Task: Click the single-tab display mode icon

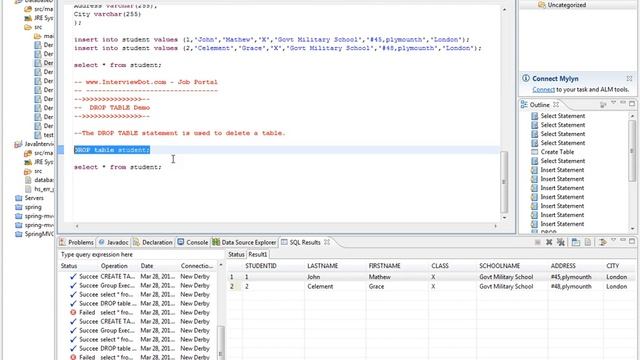Action: tap(576, 242)
